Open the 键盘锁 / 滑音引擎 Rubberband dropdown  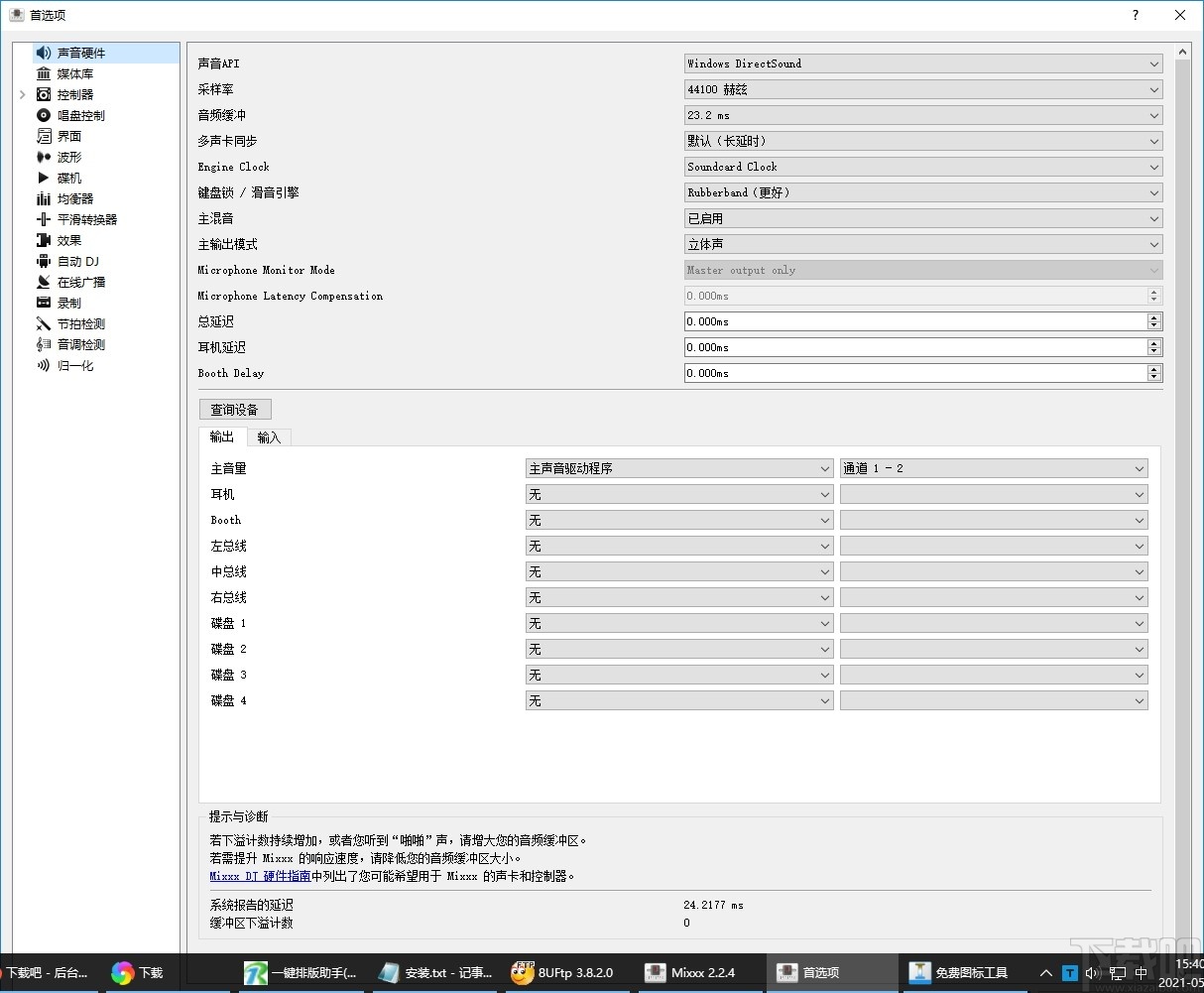tap(923, 192)
